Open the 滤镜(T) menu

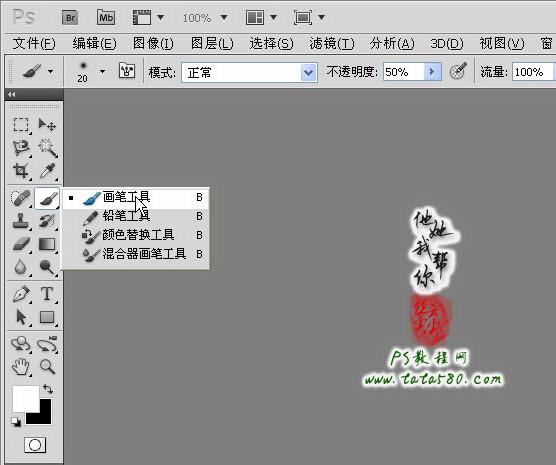click(332, 44)
